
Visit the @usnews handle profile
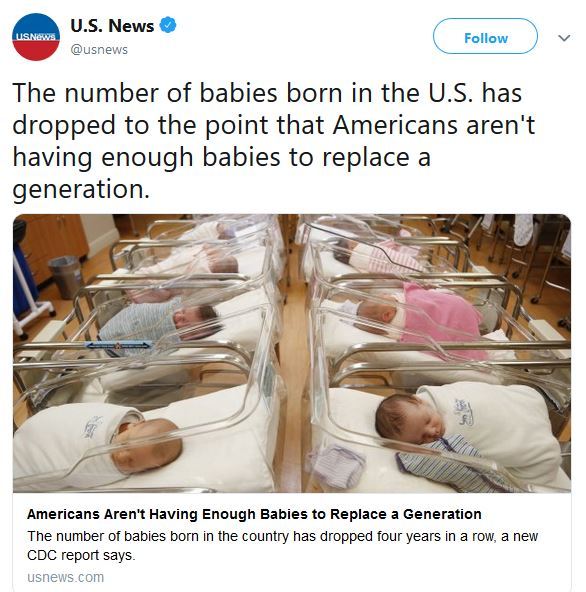[99, 50]
